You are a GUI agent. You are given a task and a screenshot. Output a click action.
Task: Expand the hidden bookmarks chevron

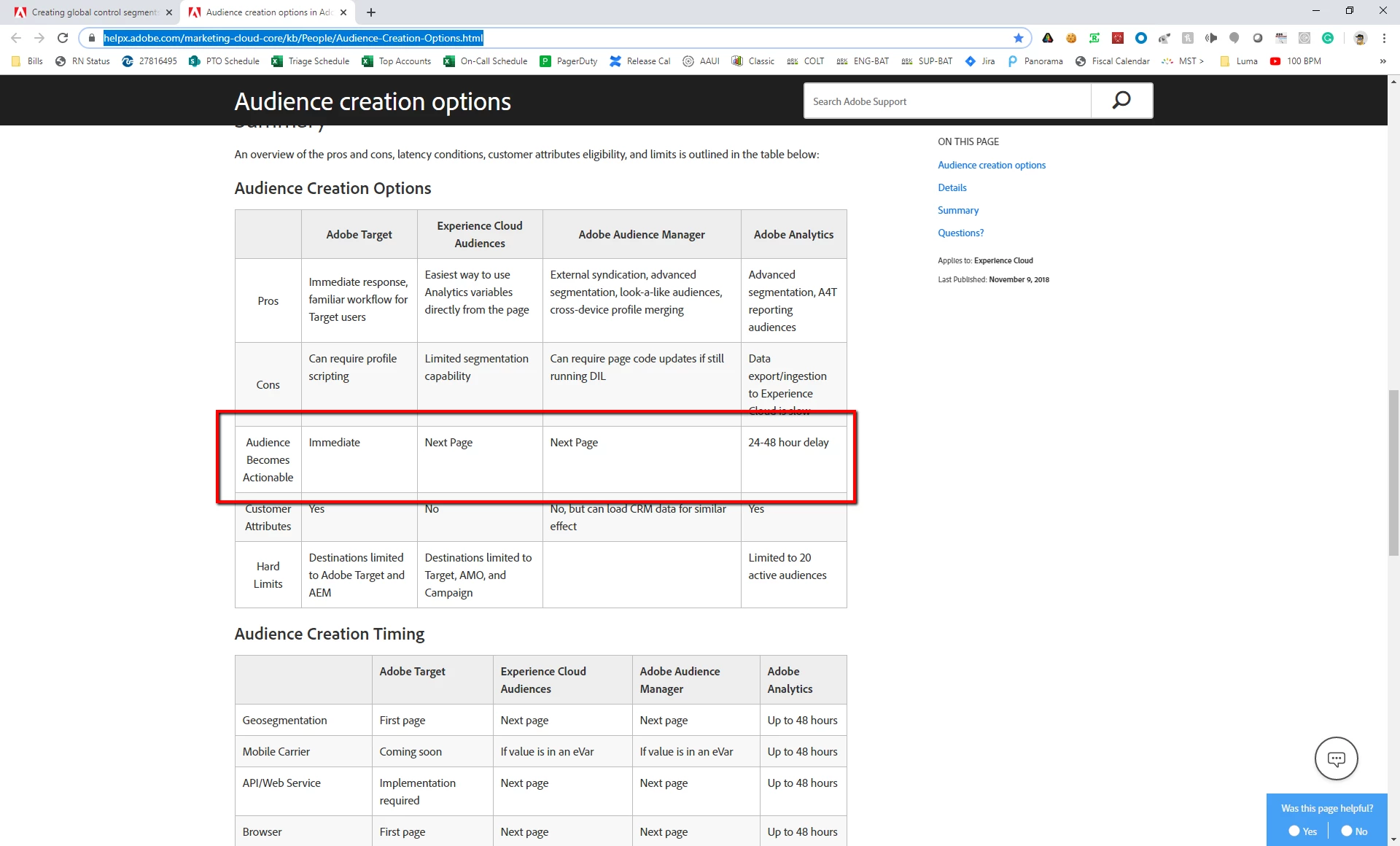click(1382, 61)
